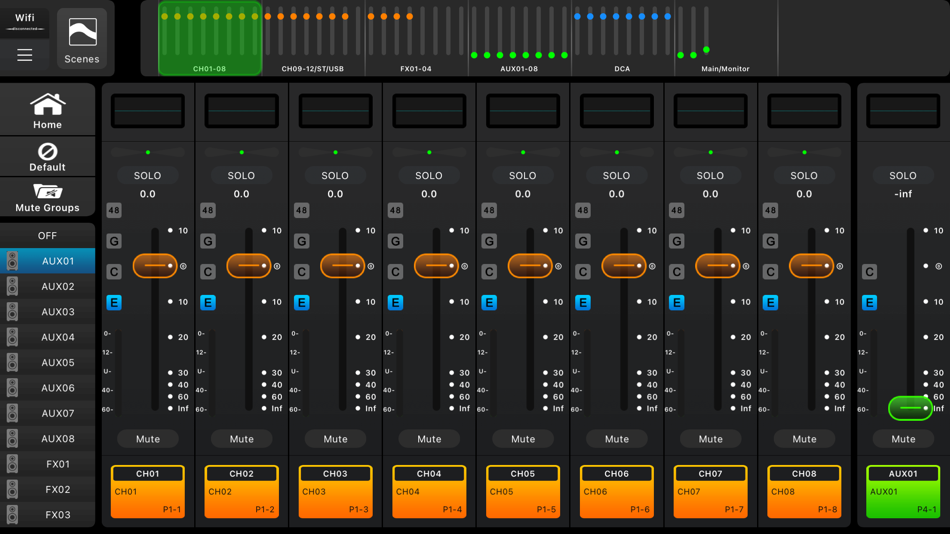
Task: Mute channel CH06
Action: click(617, 439)
